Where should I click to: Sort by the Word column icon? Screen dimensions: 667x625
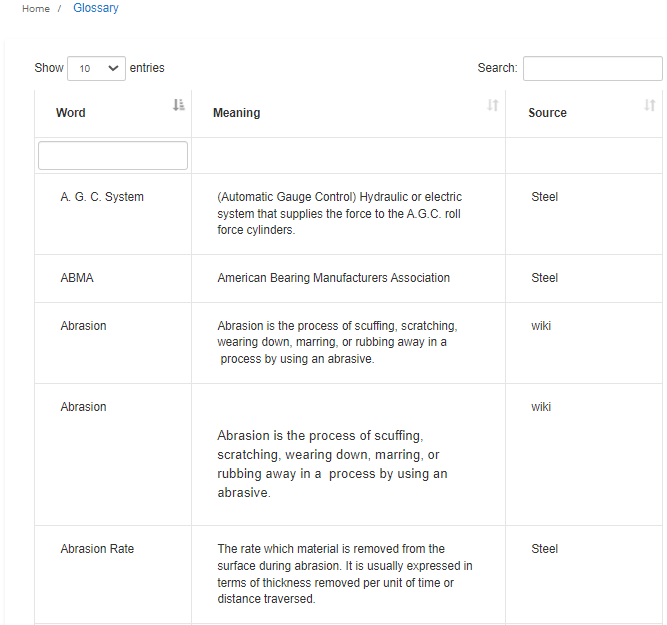[179, 105]
